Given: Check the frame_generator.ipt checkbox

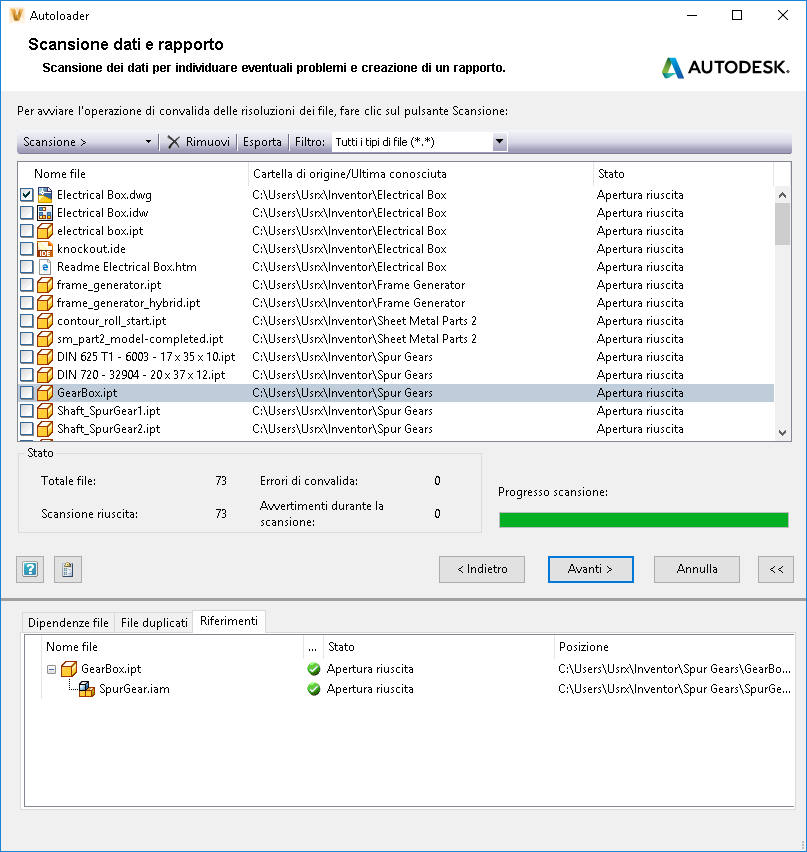Looking at the screenshot, I should (x=27, y=285).
